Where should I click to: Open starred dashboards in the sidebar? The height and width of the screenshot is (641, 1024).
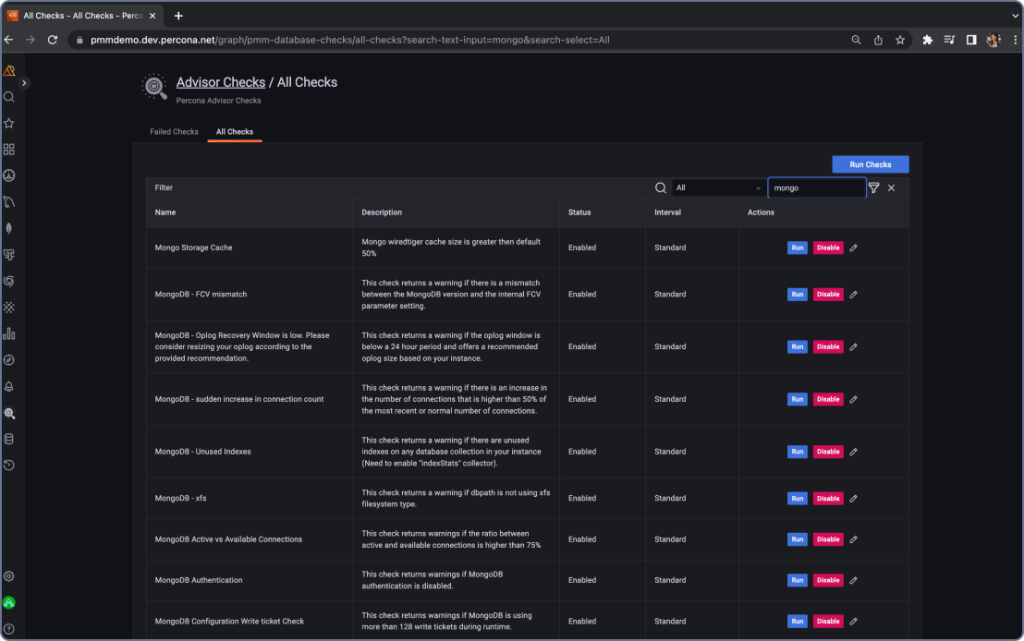[9, 123]
